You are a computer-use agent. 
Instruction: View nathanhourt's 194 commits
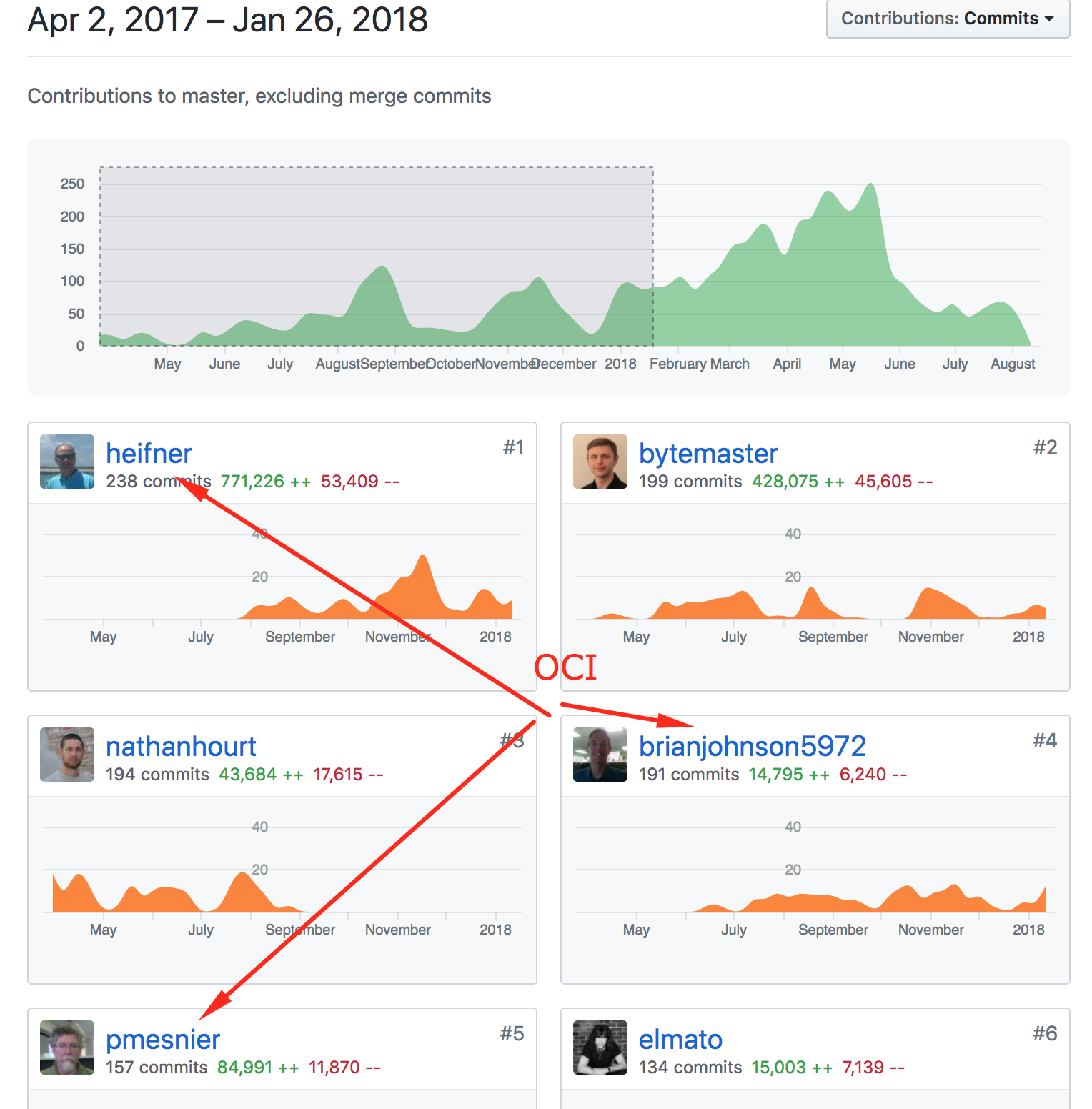pos(157,775)
